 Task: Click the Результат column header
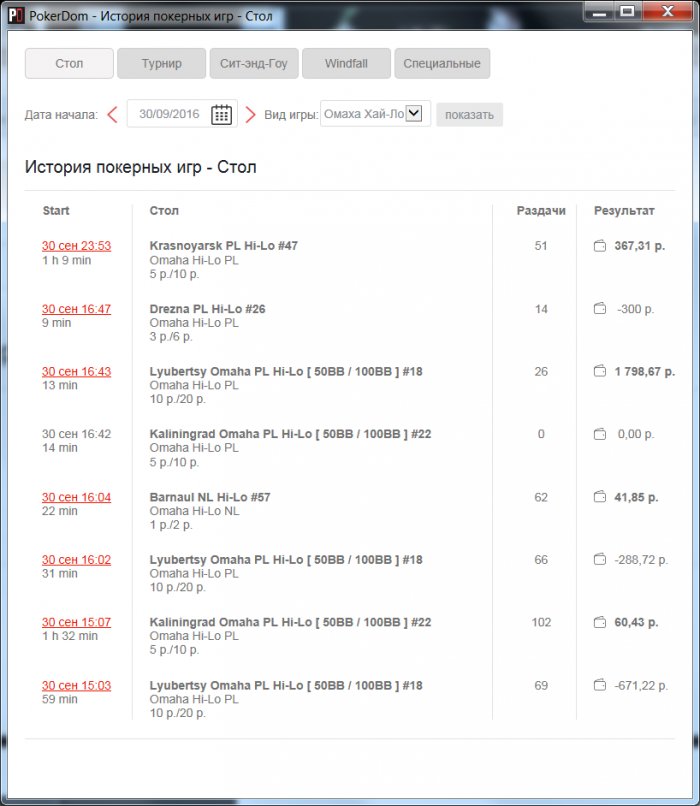coord(624,210)
